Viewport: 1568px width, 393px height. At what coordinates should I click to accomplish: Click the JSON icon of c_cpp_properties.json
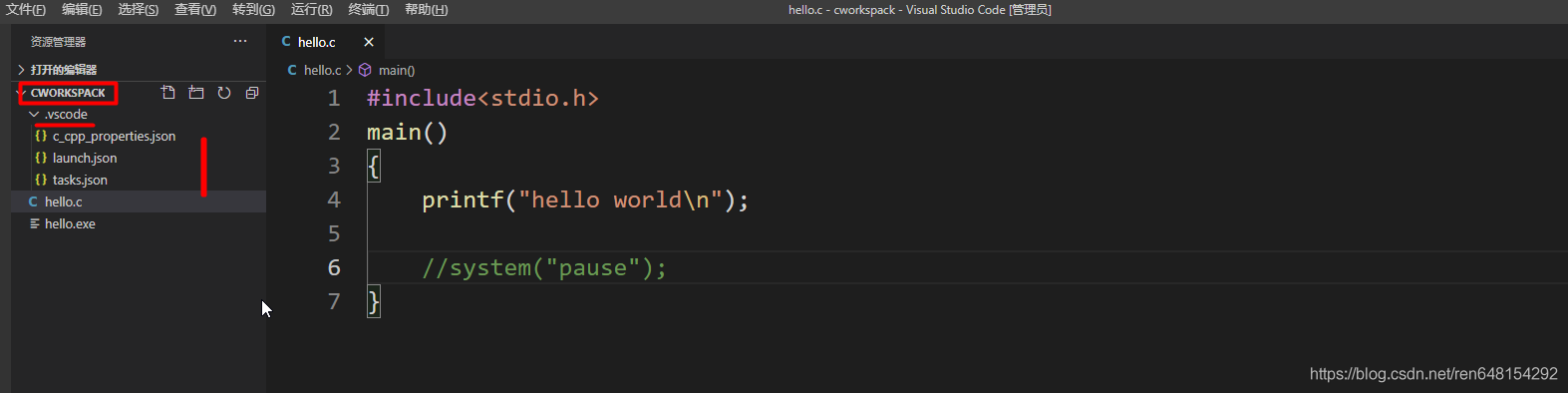click(x=41, y=136)
